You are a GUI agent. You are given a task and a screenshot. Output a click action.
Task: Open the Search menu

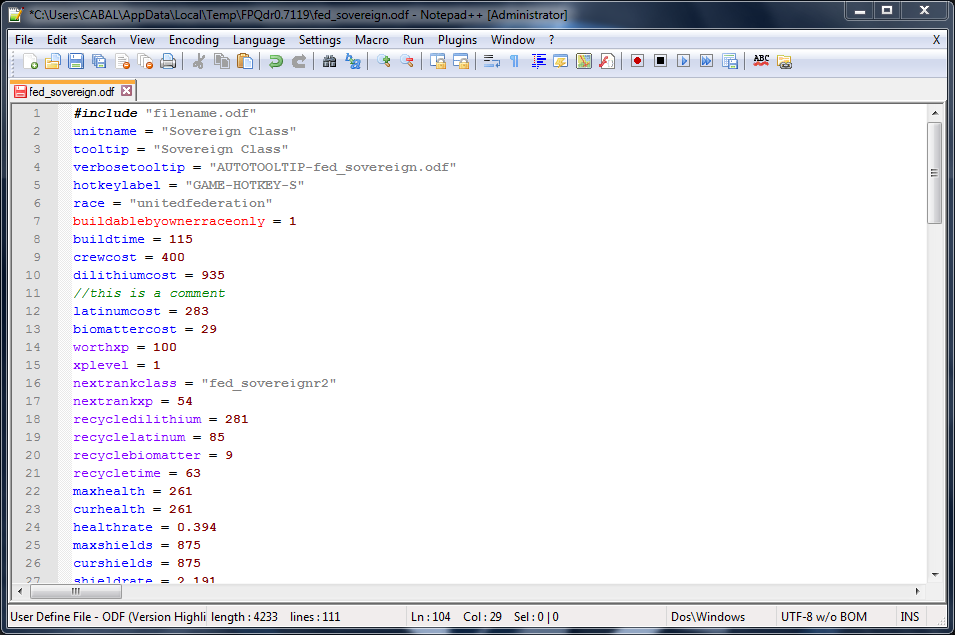(98, 40)
